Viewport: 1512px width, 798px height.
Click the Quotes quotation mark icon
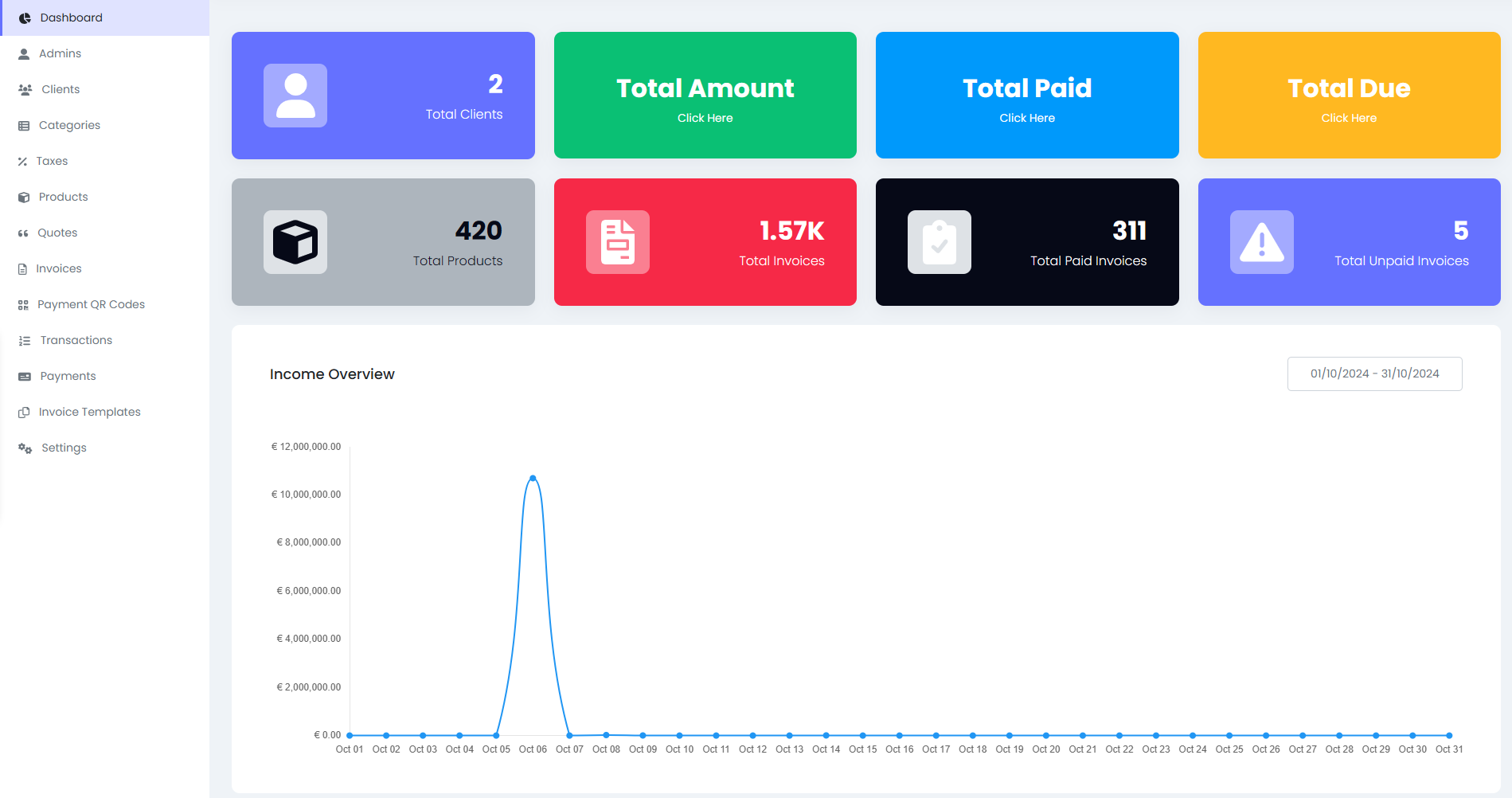(x=23, y=233)
